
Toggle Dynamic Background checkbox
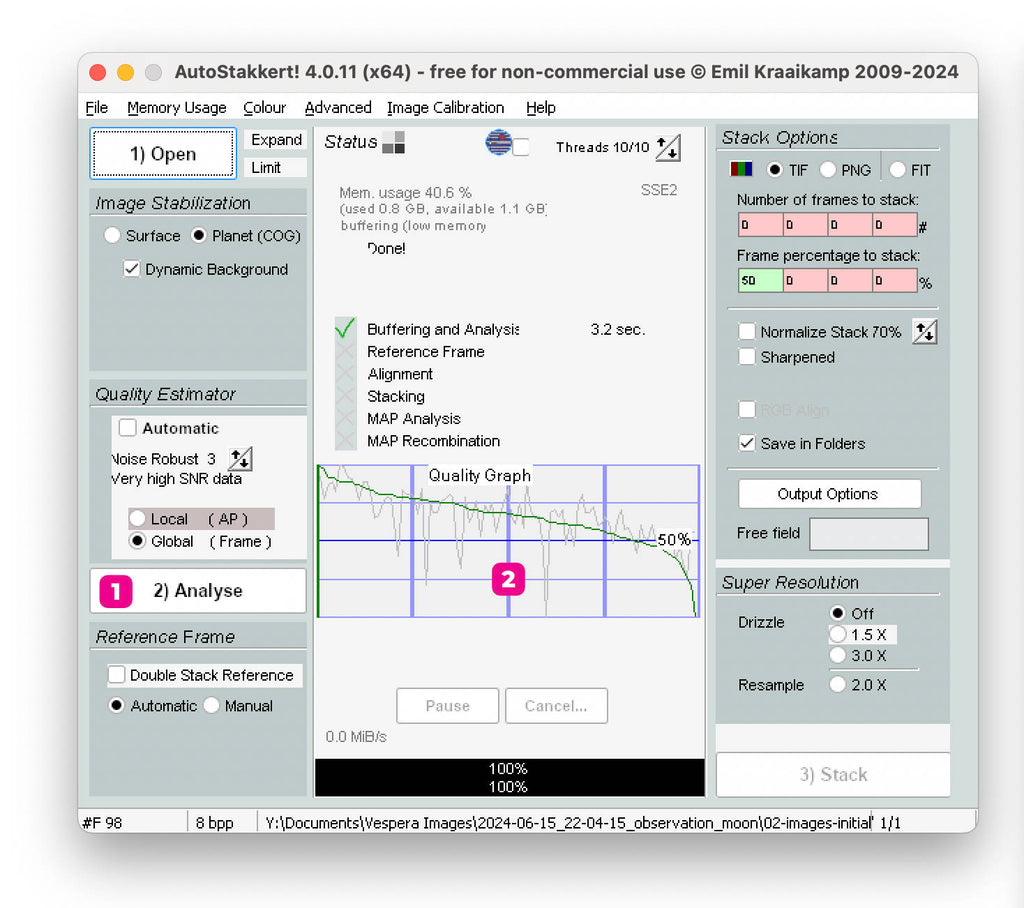[132, 269]
